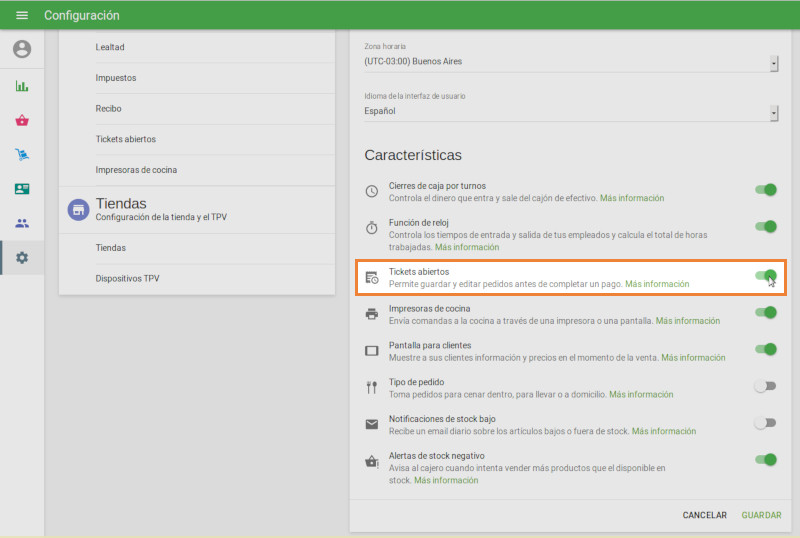This screenshot has height=538, width=800.
Task: Click the GUARDAR button
Action: [761, 515]
